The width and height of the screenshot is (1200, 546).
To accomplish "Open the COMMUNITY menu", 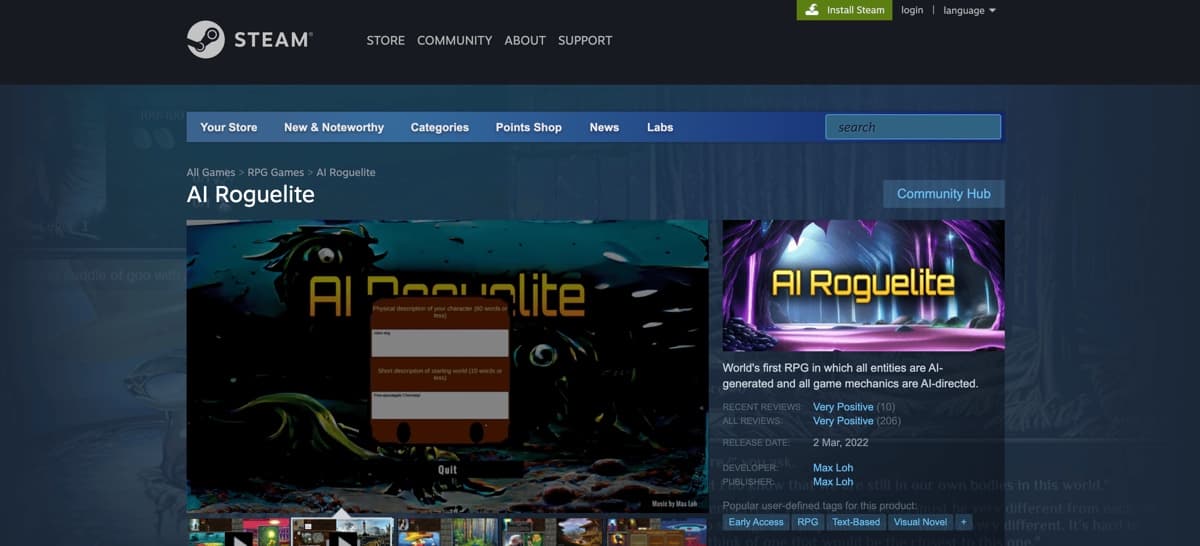I will click(x=455, y=40).
